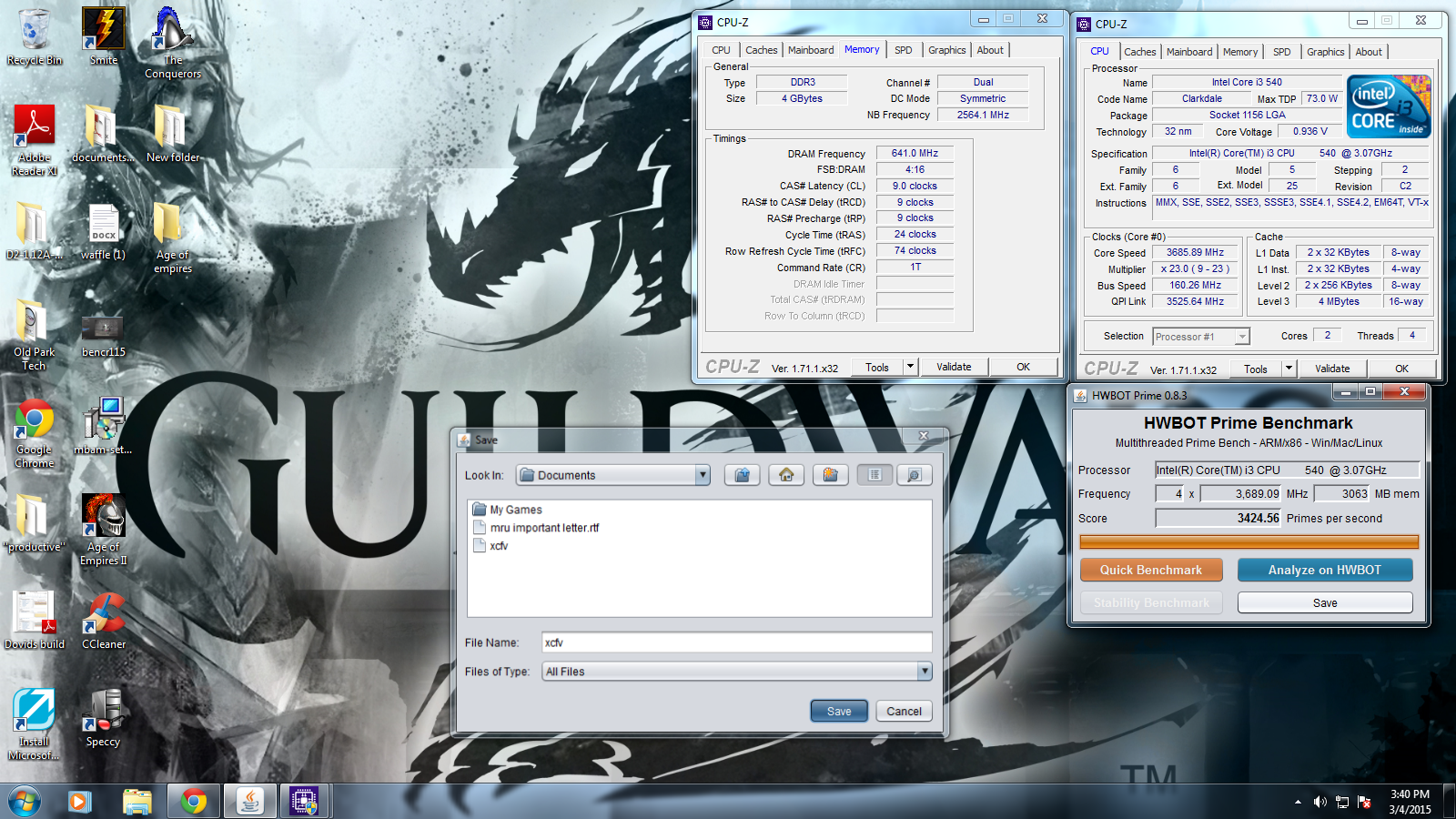
Task: Click Quick Benchmark in HWBOT Prime
Action: 1151,570
